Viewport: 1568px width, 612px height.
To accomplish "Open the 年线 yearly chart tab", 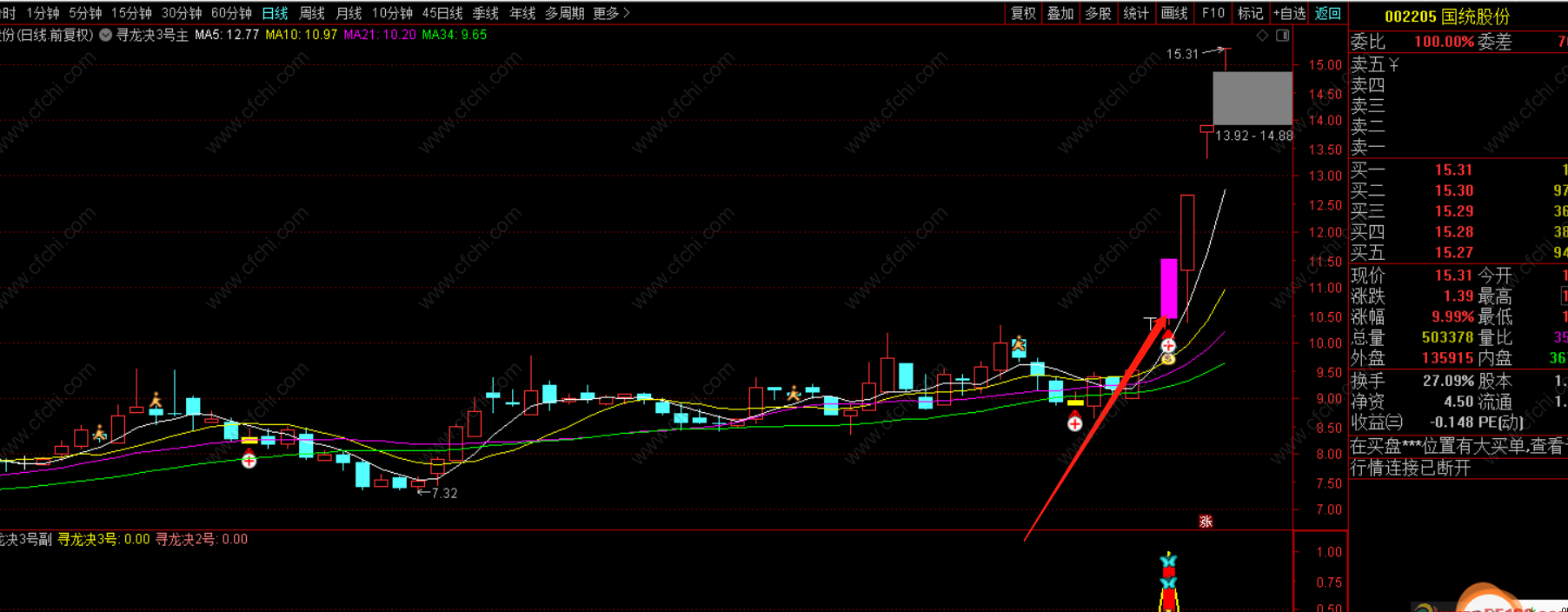I will pyautogui.click(x=522, y=13).
